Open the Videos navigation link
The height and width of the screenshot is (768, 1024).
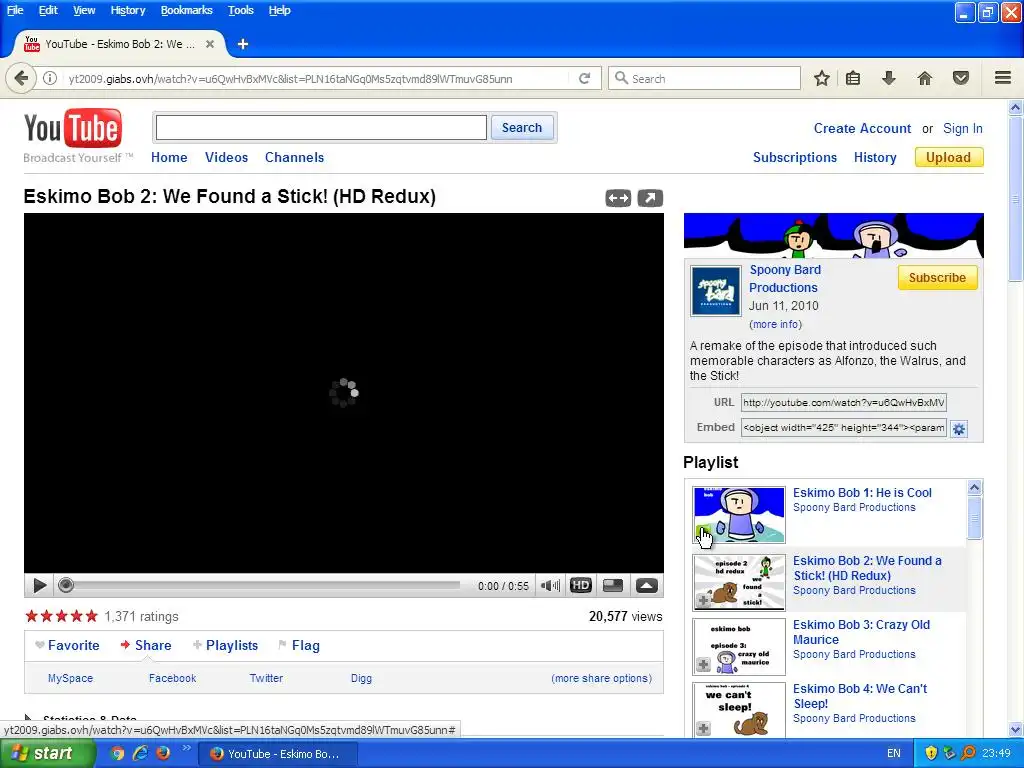226,157
